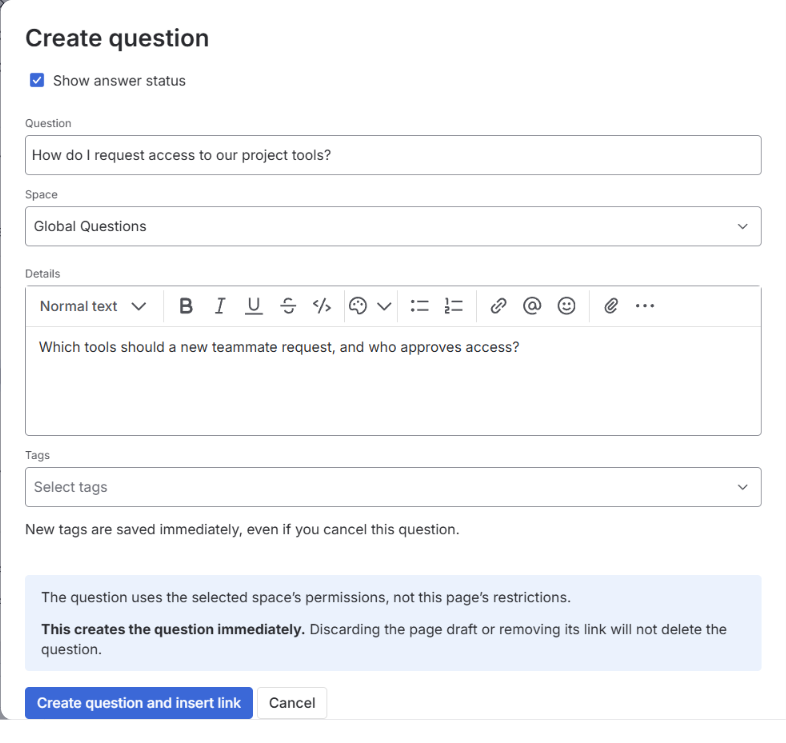
Task: Expand the text color dropdown arrow
Action: click(x=384, y=306)
